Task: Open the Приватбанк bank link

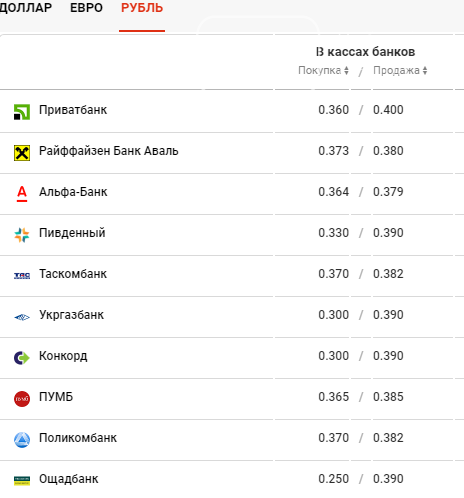Action: [73, 110]
